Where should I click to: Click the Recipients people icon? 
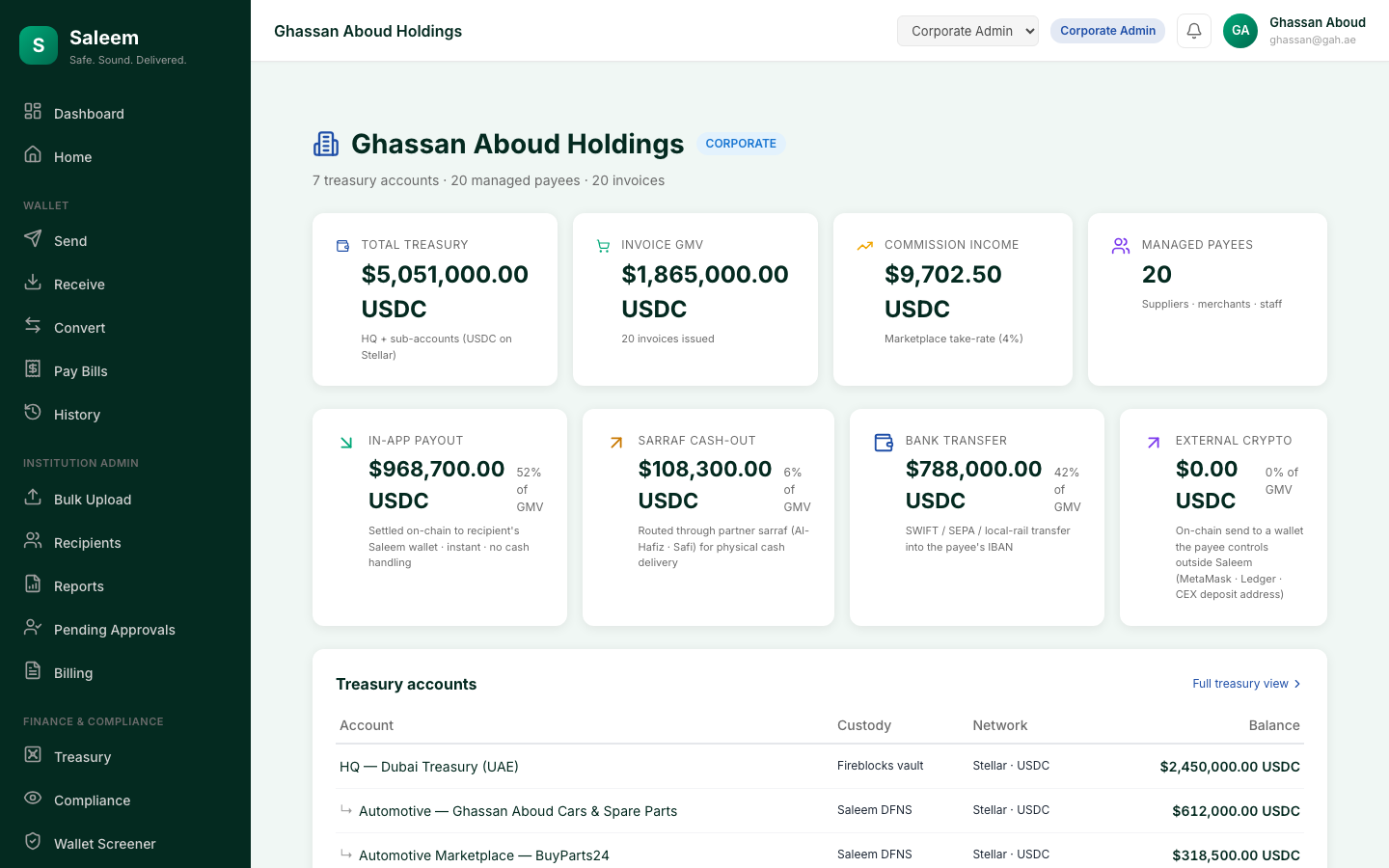pos(33,540)
